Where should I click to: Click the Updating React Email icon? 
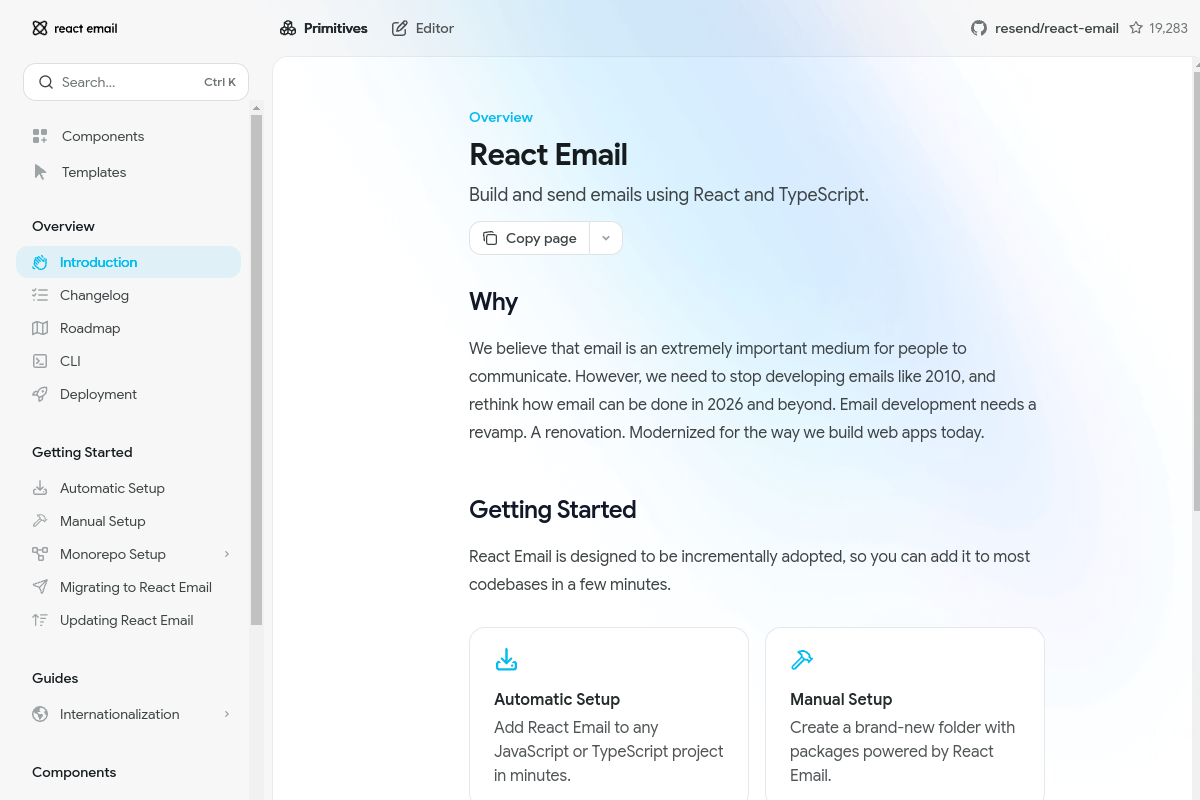click(x=40, y=620)
